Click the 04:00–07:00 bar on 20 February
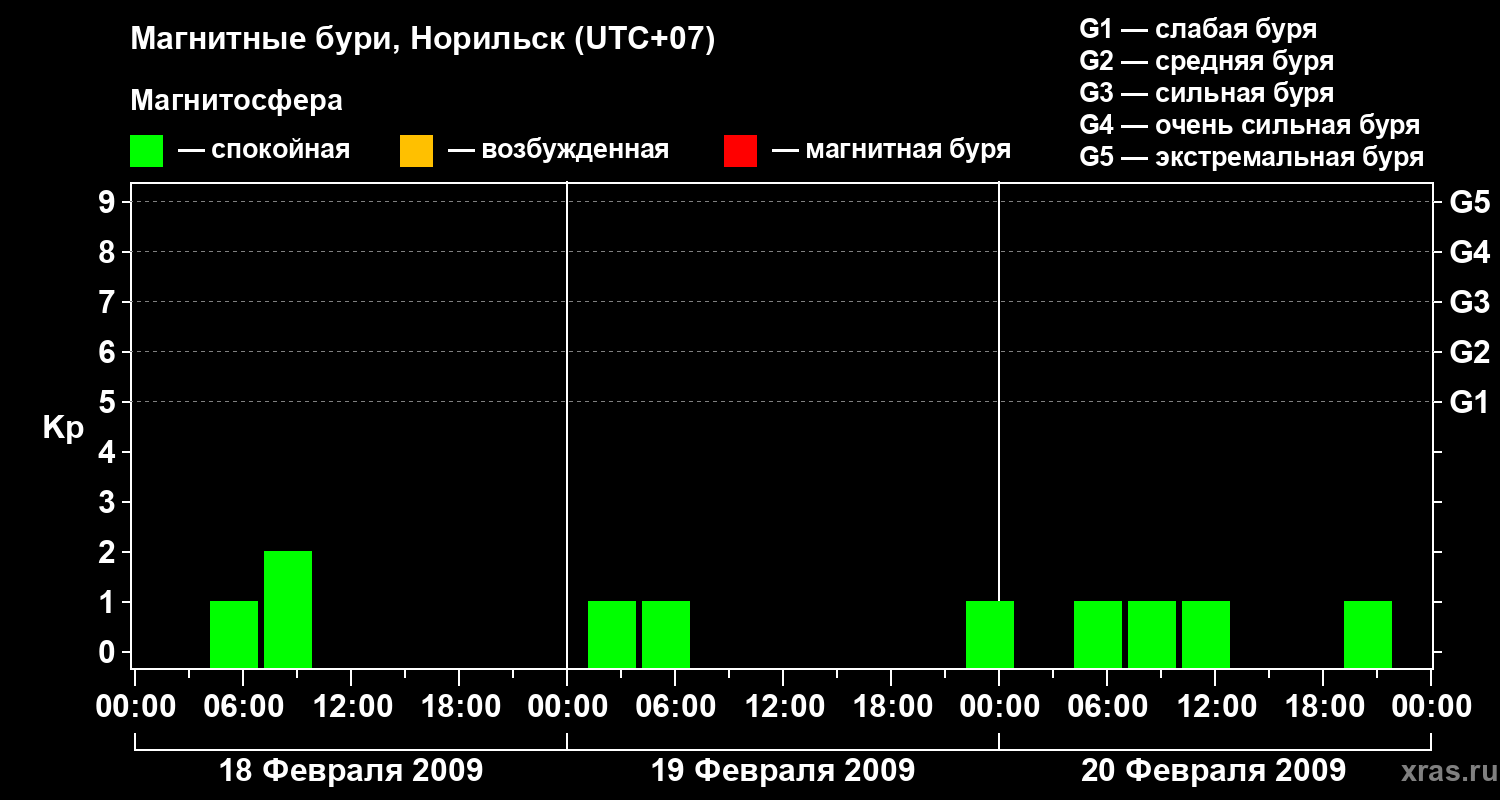 1098,634
